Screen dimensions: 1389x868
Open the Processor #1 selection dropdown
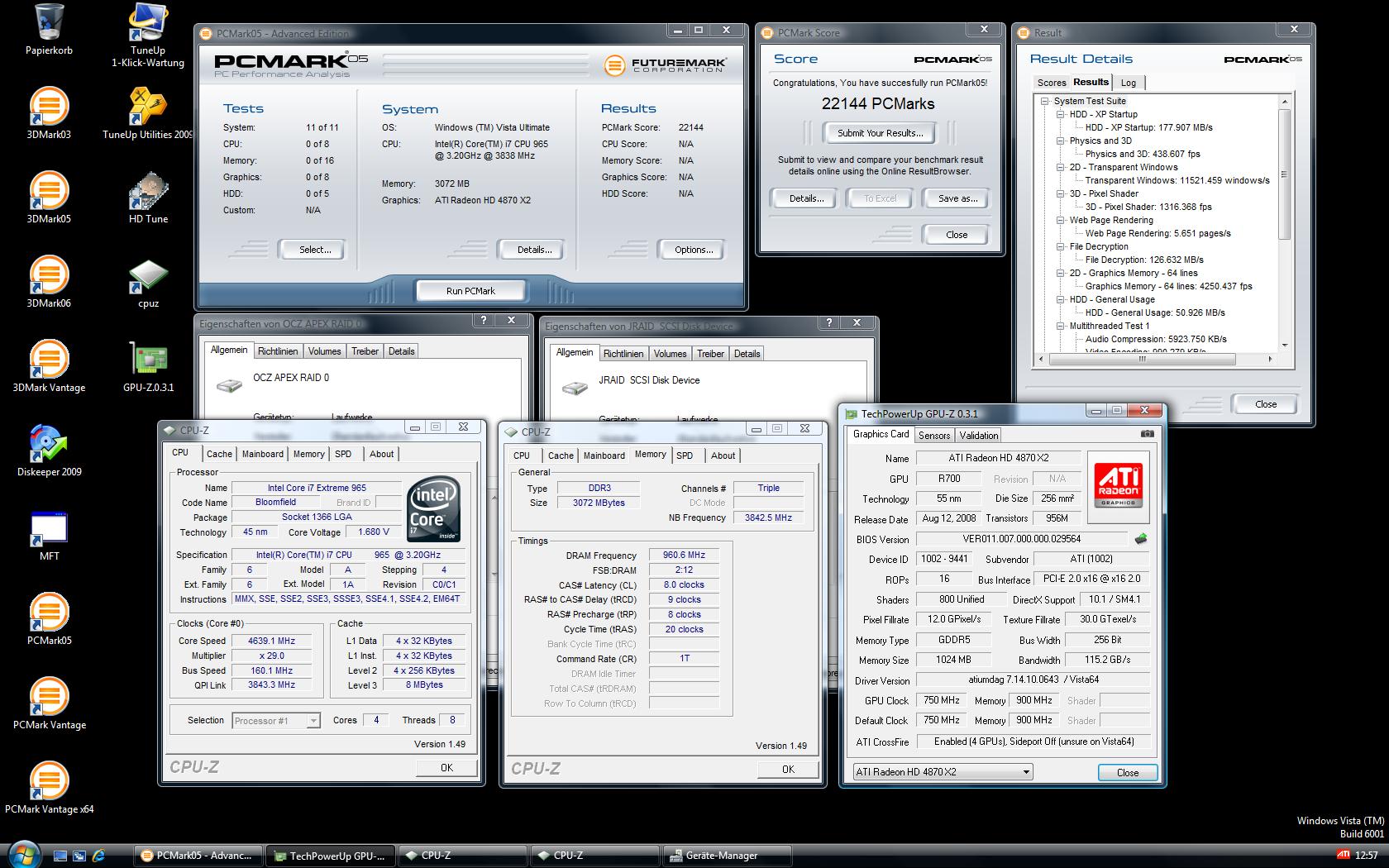pos(276,721)
